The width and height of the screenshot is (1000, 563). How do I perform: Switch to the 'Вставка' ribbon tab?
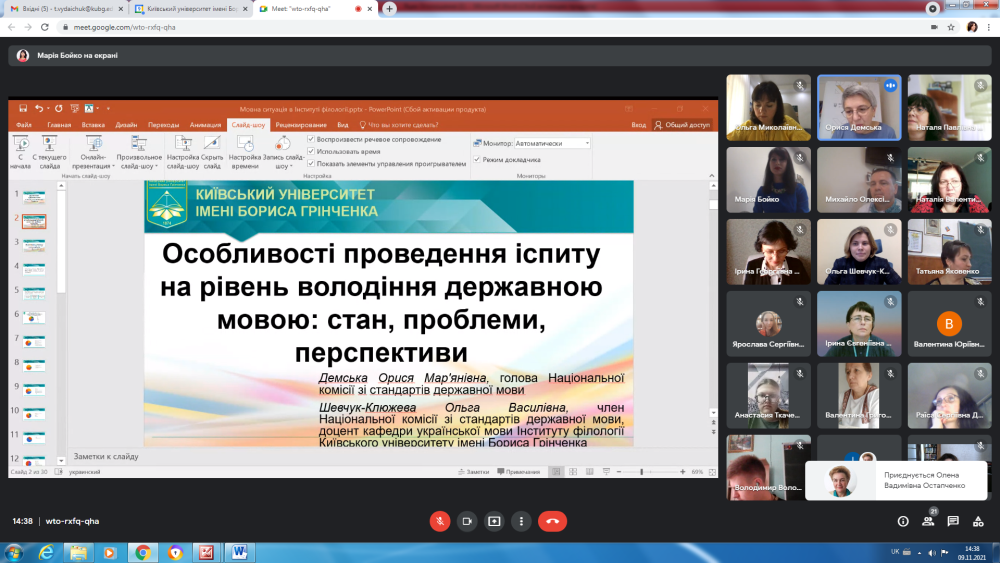point(93,125)
